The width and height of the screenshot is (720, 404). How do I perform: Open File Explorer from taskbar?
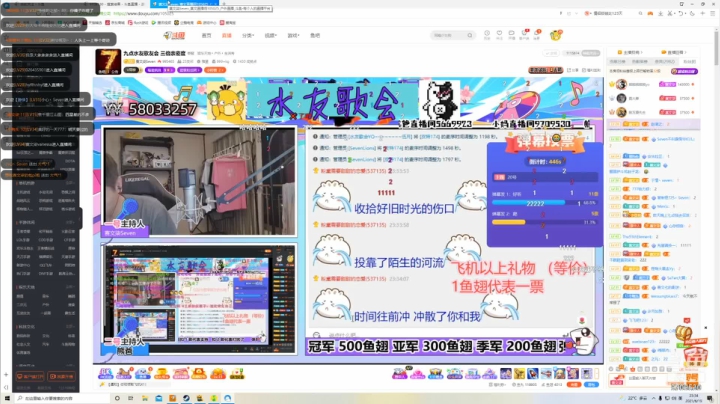pos(145,398)
